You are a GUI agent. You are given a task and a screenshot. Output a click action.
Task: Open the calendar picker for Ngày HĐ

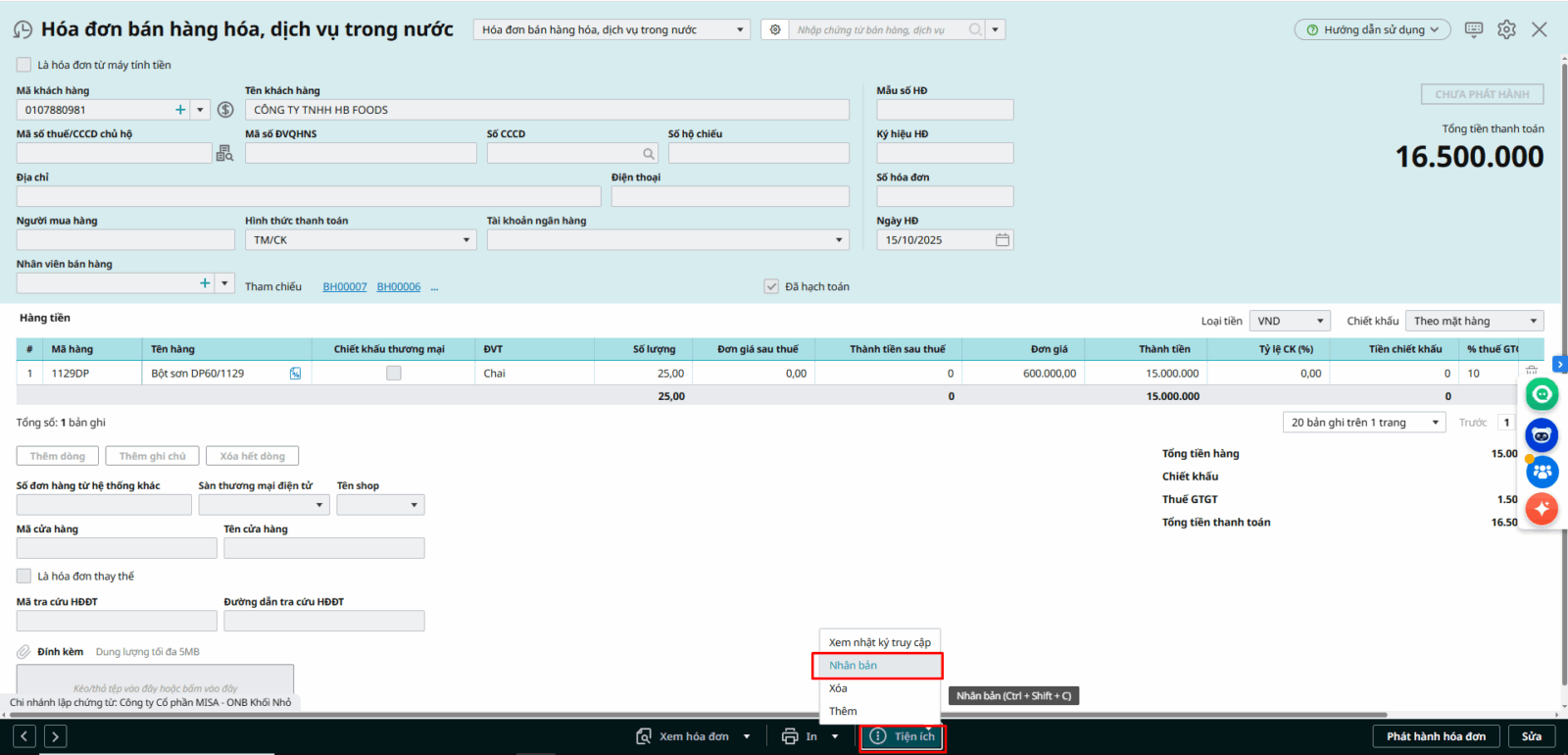point(1002,240)
